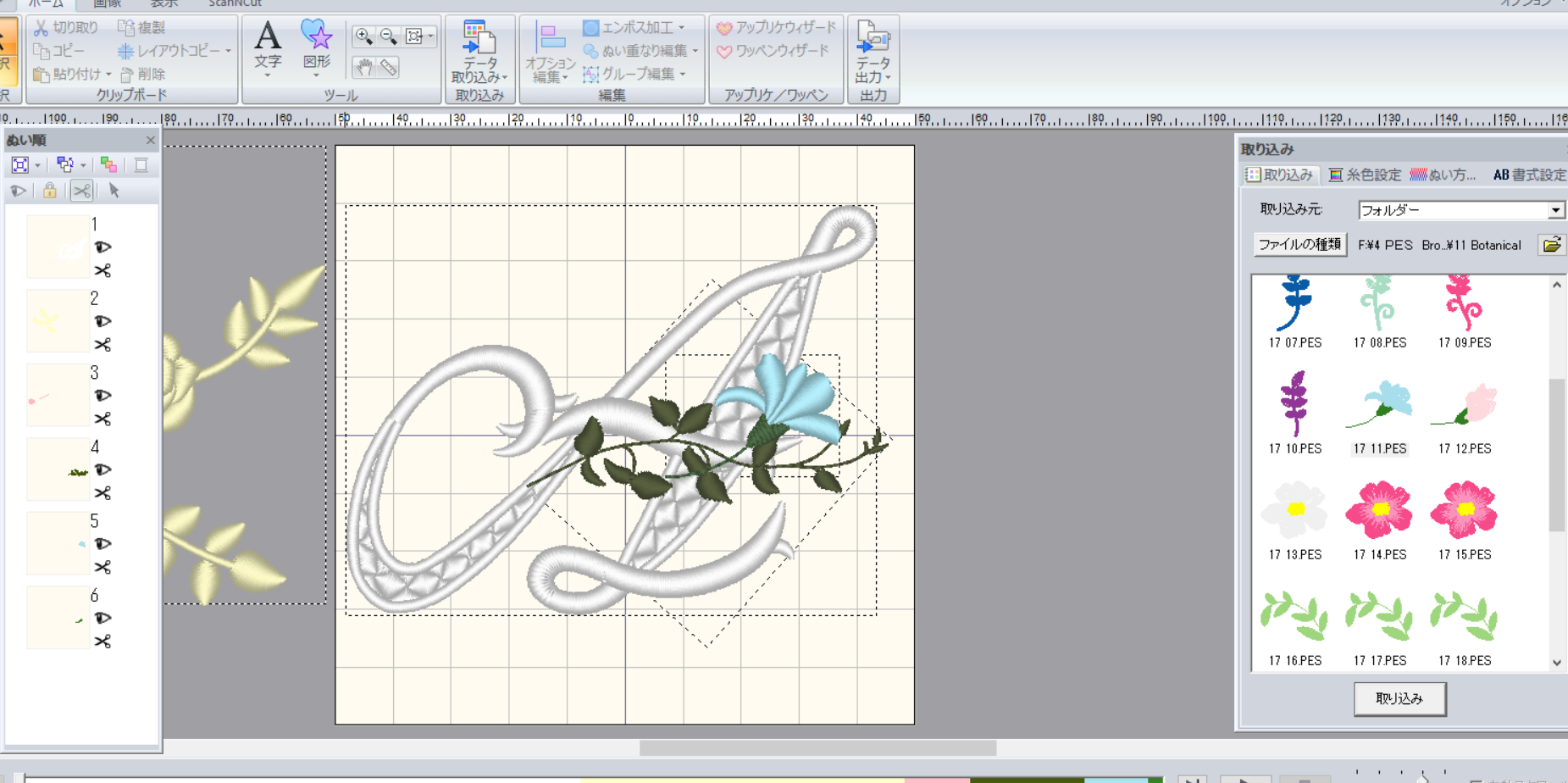Toggle visibility eye of sewing order item 5
Image resolution: width=1568 pixels, height=783 pixels.
103,544
